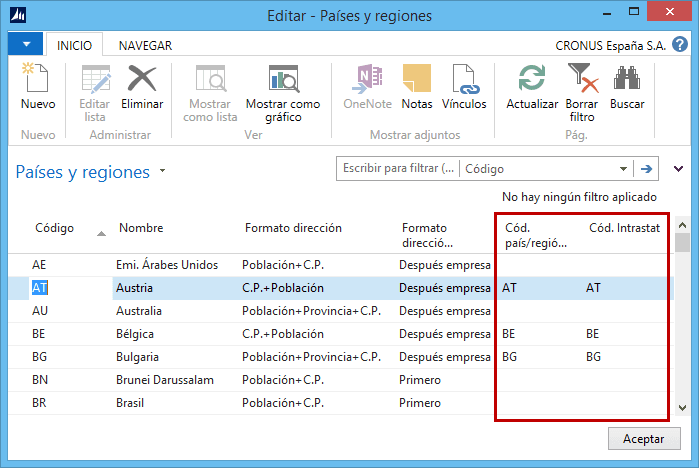Click the Mostrar como lista icon
The image size is (699, 468).
tap(210, 78)
